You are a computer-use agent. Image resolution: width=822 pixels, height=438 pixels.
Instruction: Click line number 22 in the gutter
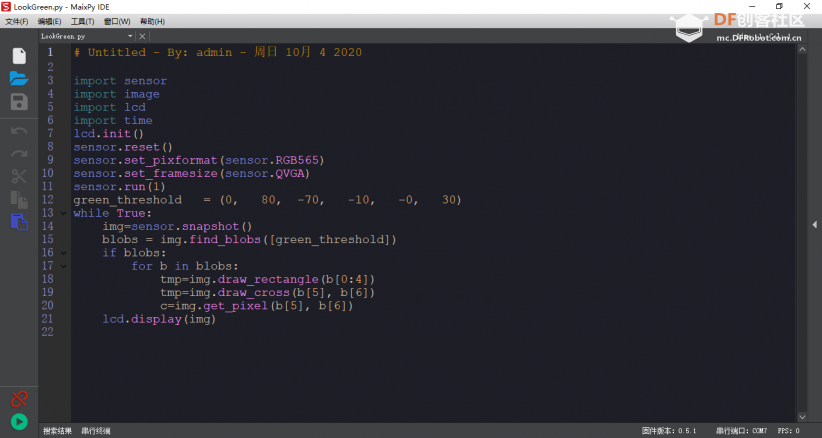(x=48, y=332)
